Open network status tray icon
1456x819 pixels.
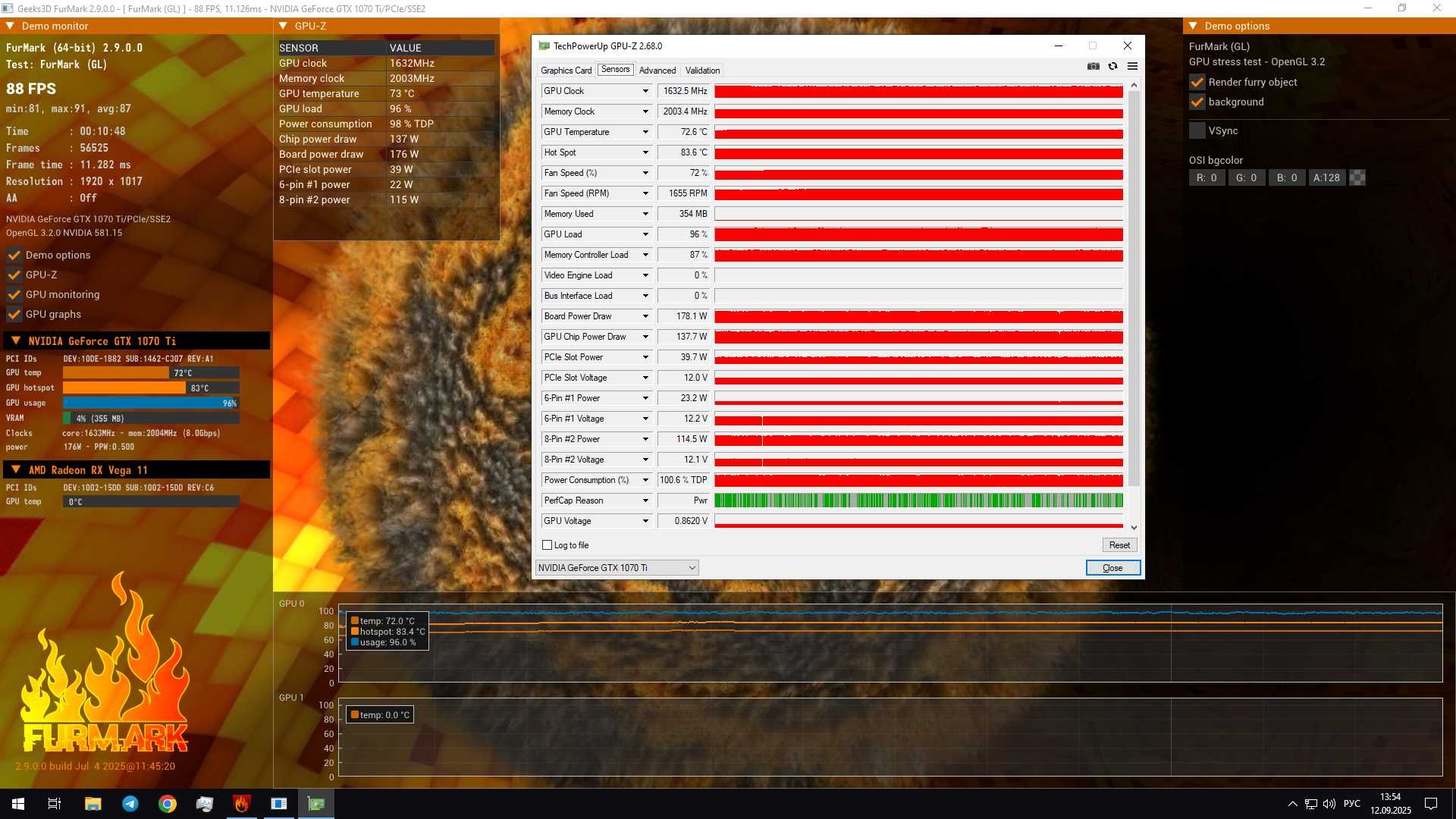pyautogui.click(x=1311, y=804)
